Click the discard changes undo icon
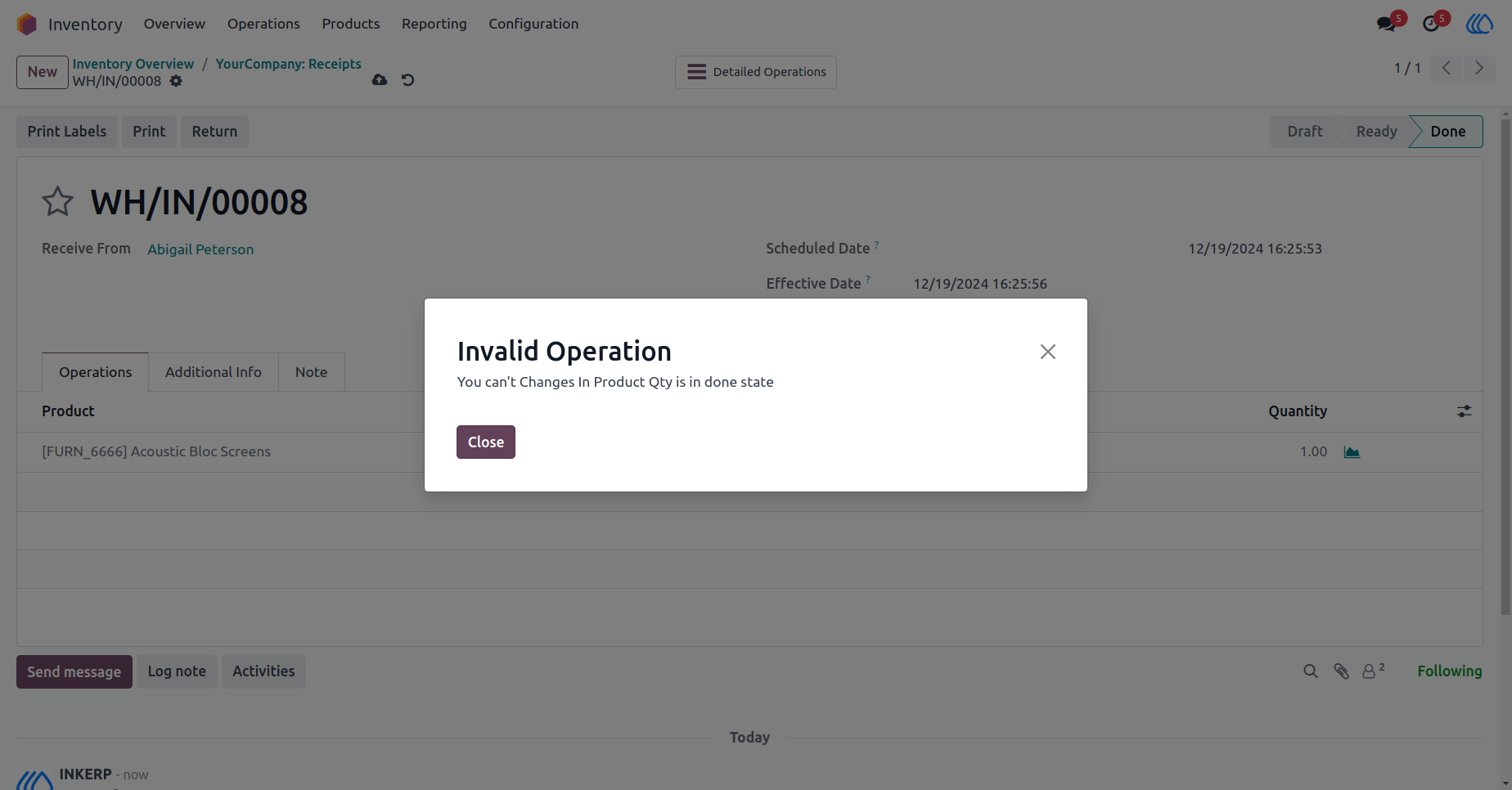Screen dimensions: 1512x790 tap(407, 80)
